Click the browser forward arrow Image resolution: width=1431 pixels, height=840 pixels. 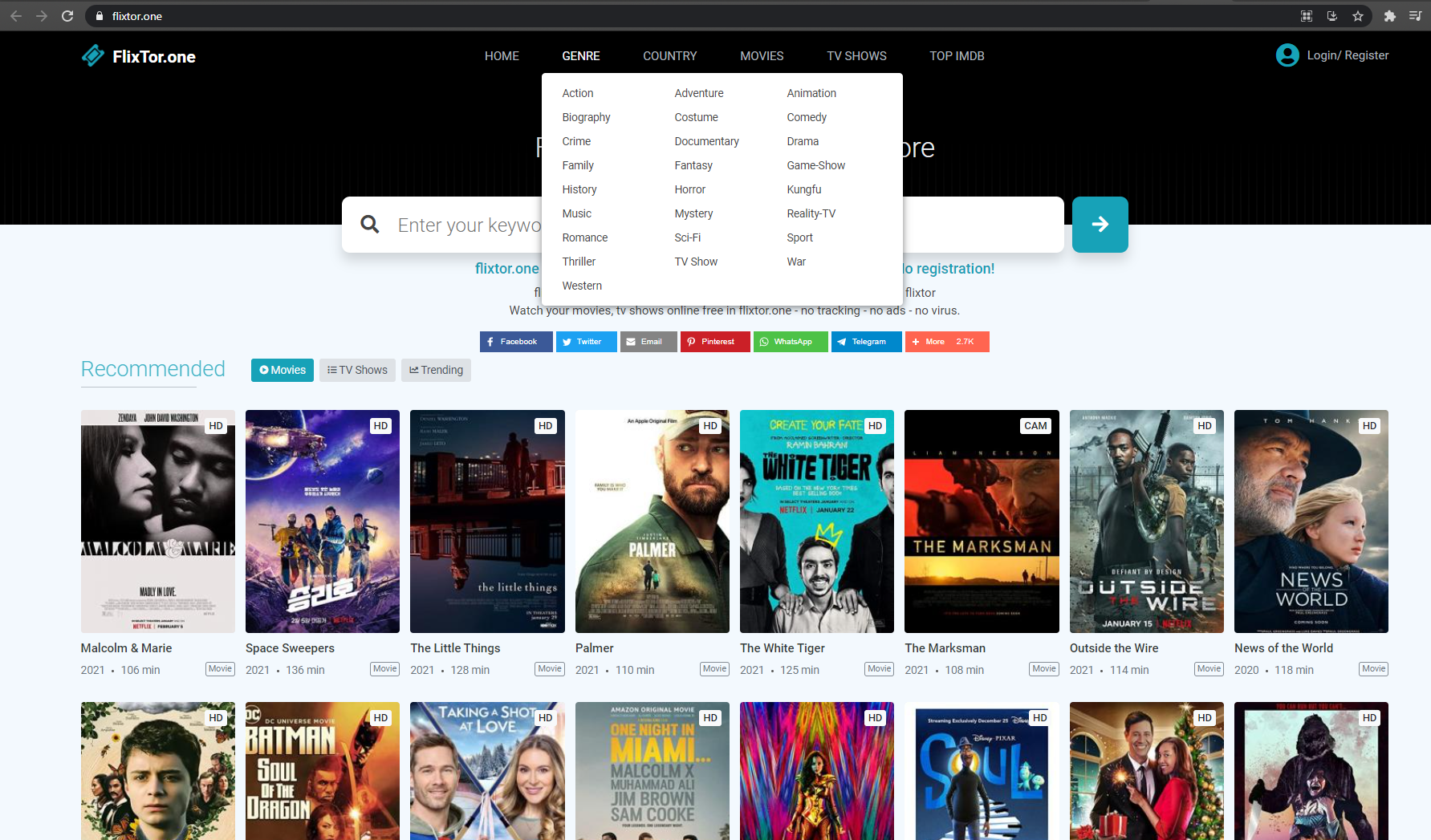(x=42, y=16)
